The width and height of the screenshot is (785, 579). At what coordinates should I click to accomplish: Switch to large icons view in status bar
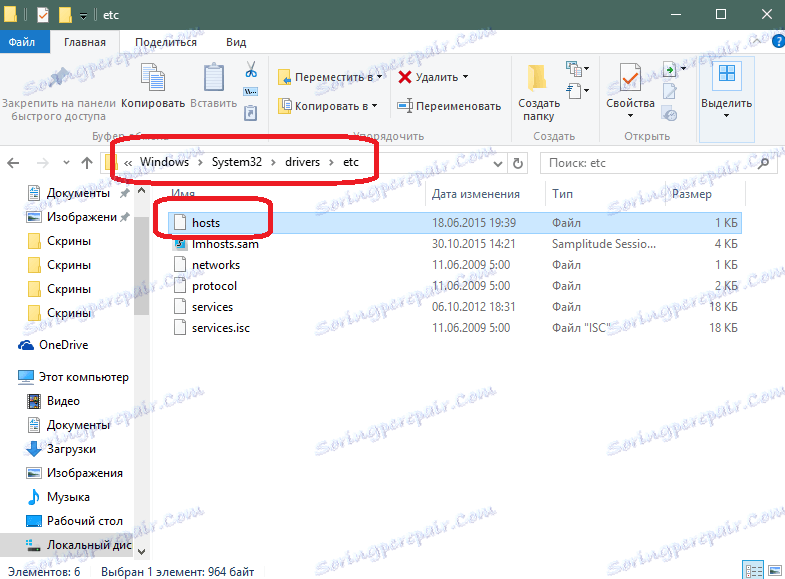(774, 570)
